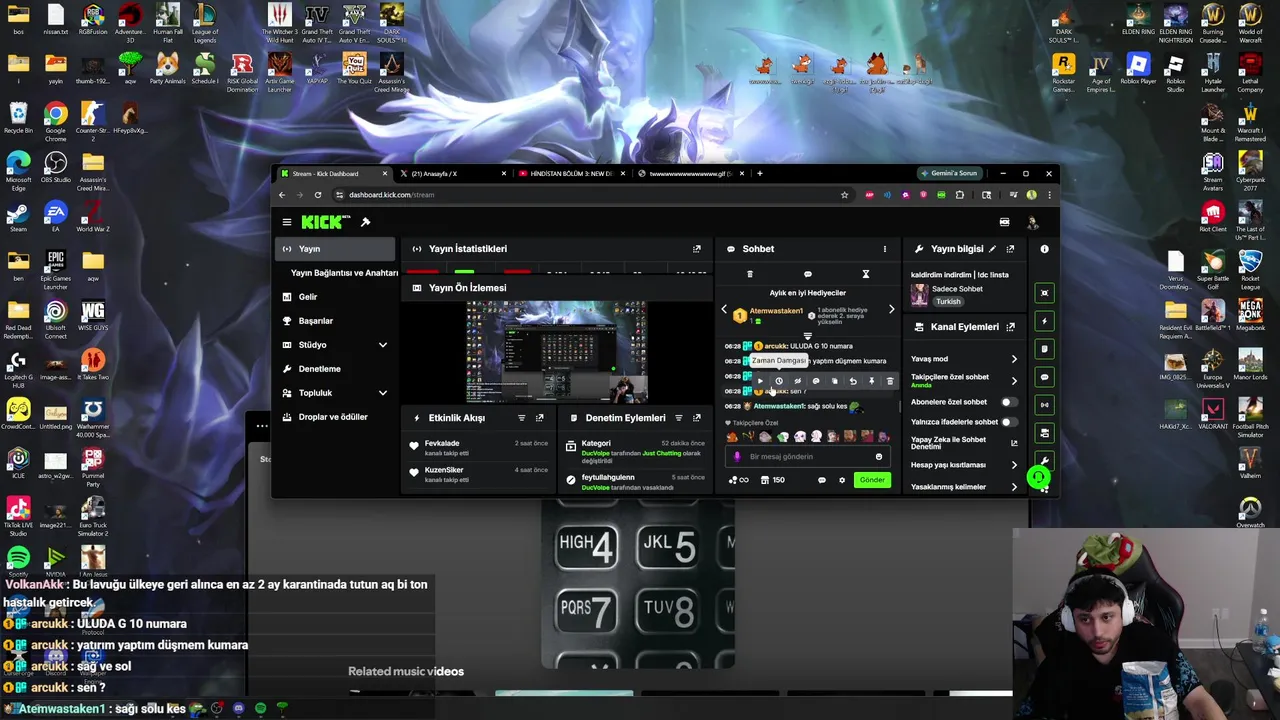Select Yayın in the sidebar

[336, 249]
